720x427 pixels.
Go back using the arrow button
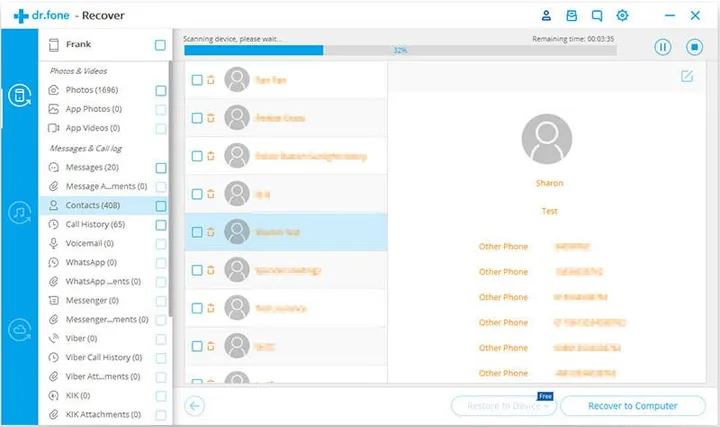195,406
